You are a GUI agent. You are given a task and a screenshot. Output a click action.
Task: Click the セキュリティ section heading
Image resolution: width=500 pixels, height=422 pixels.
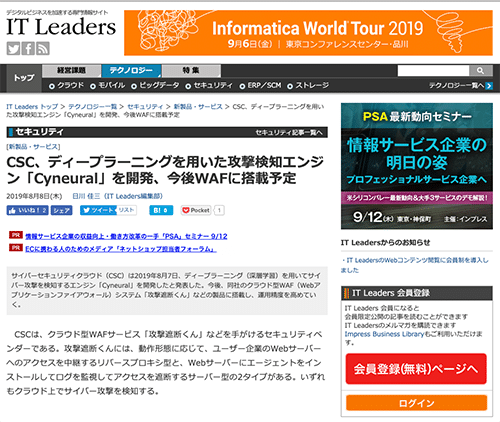[39, 132]
